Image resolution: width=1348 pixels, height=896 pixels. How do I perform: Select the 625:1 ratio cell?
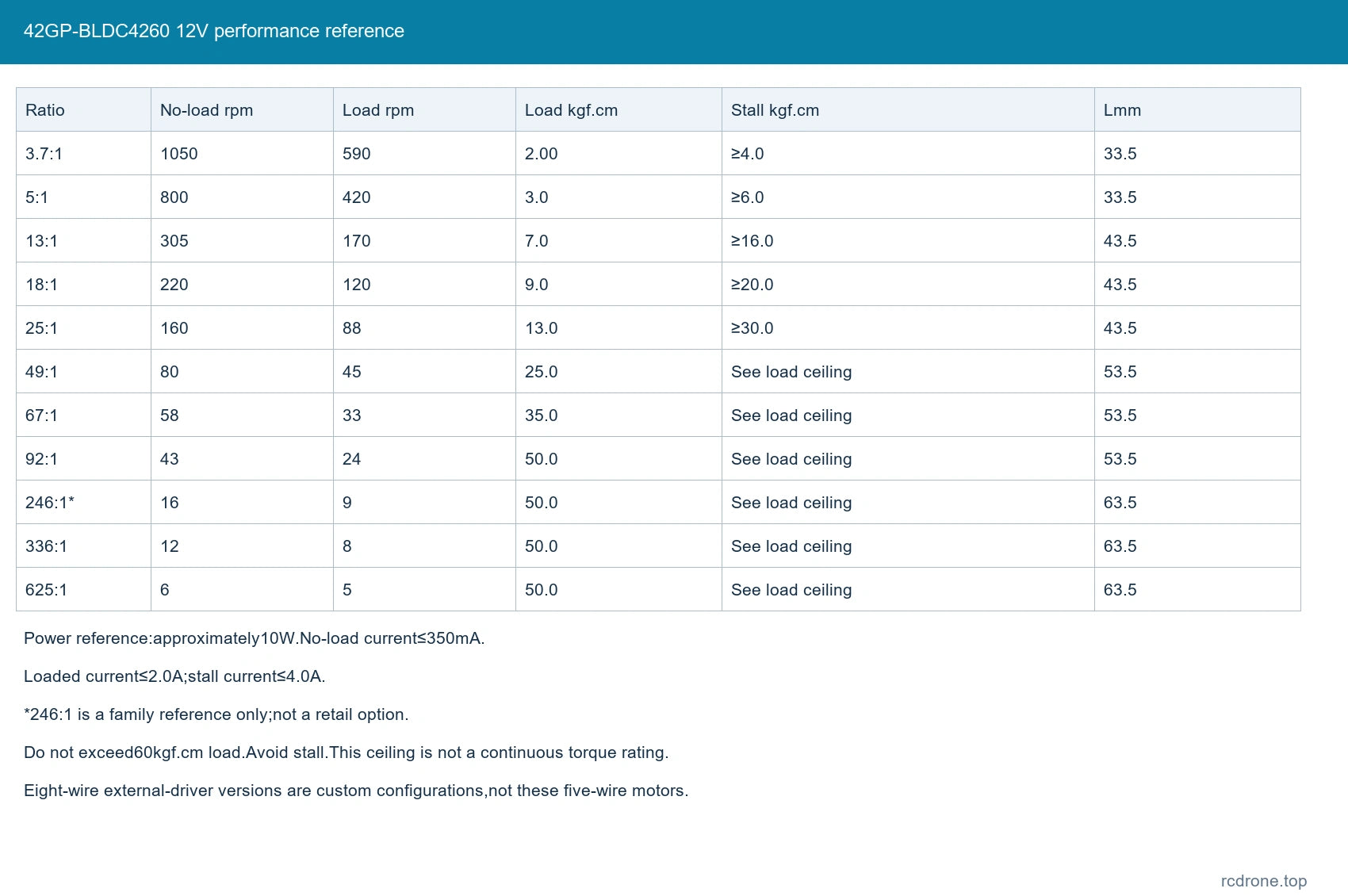click(83, 589)
